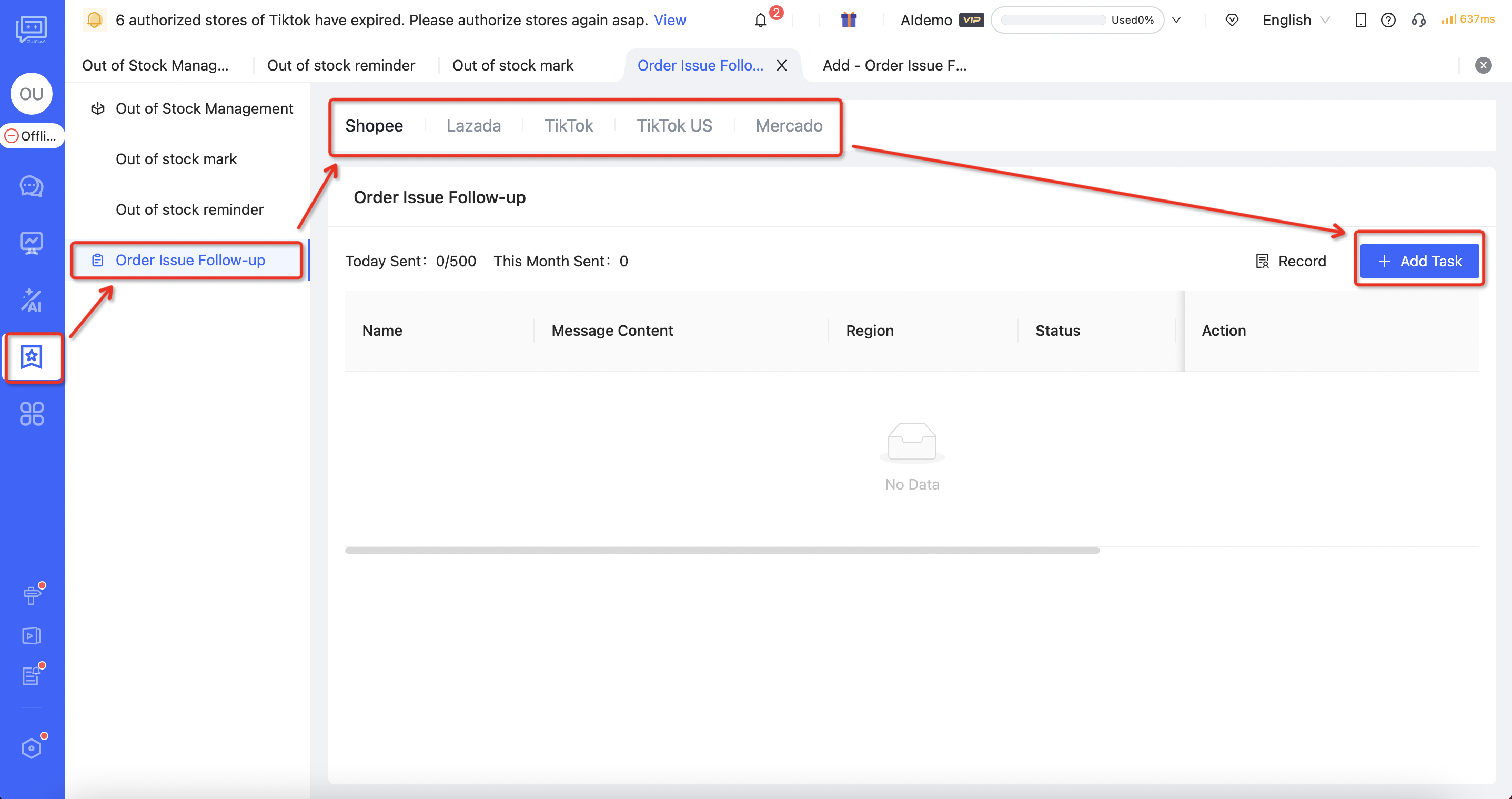The height and width of the screenshot is (799, 1512).
Task: Click the Used0% usage progress bar
Action: coord(1077,20)
